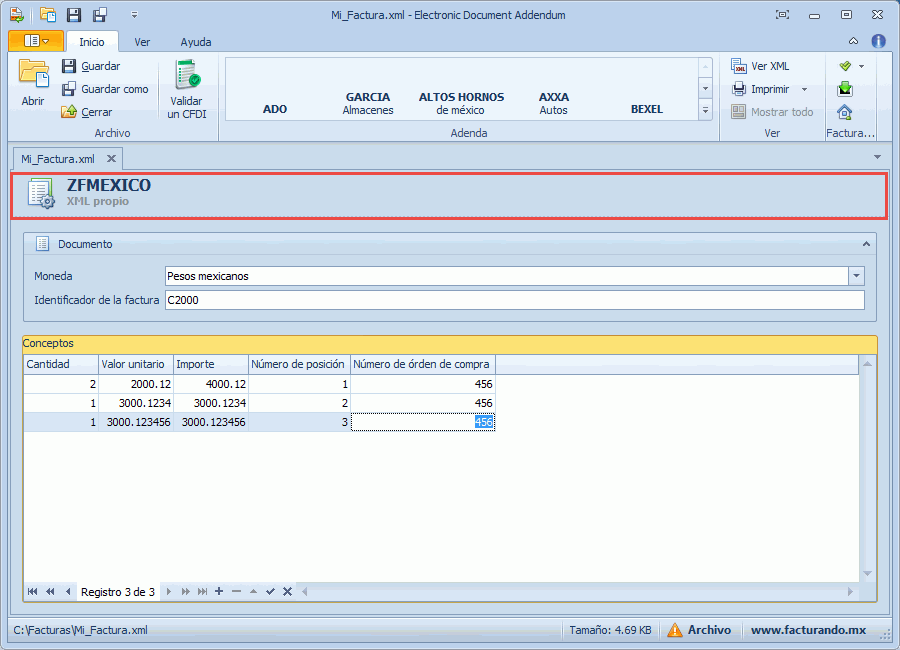900x650 pixels.
Task: Click the green checkmark Facturando icon
Action: (845, 66)
